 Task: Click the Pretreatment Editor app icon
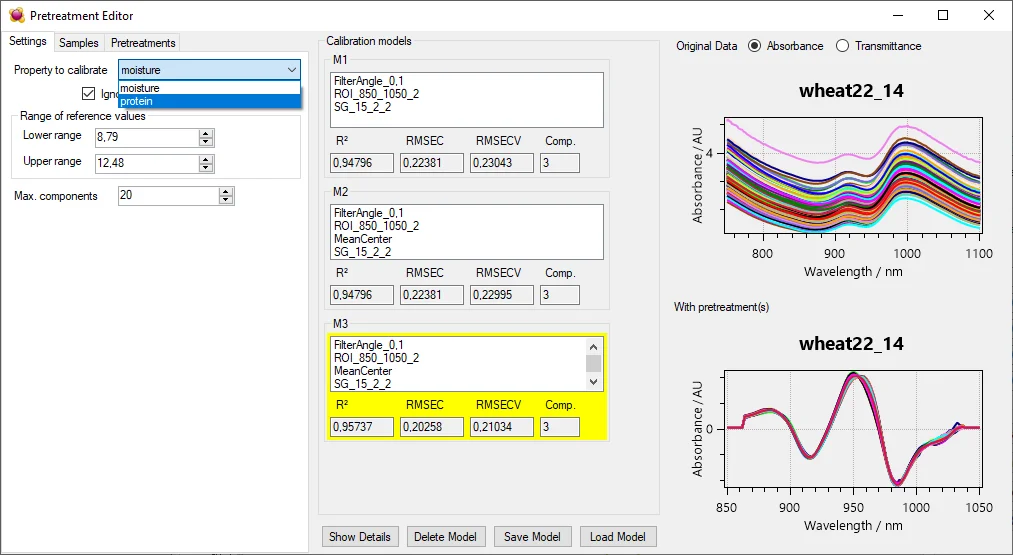pyautogui.click(x=16, y=15)
